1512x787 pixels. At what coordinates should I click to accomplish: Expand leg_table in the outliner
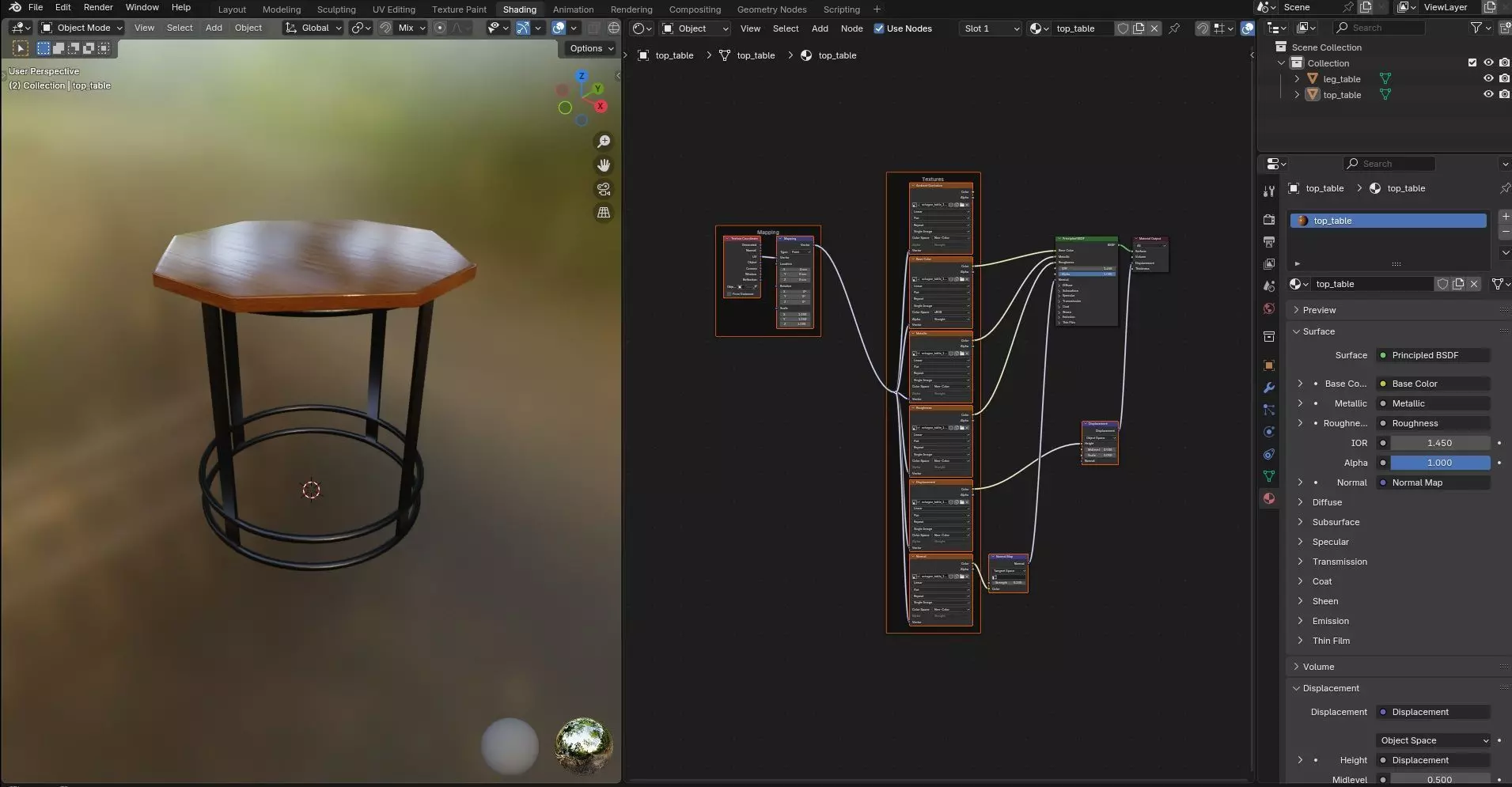click(x=1297, y=78)
